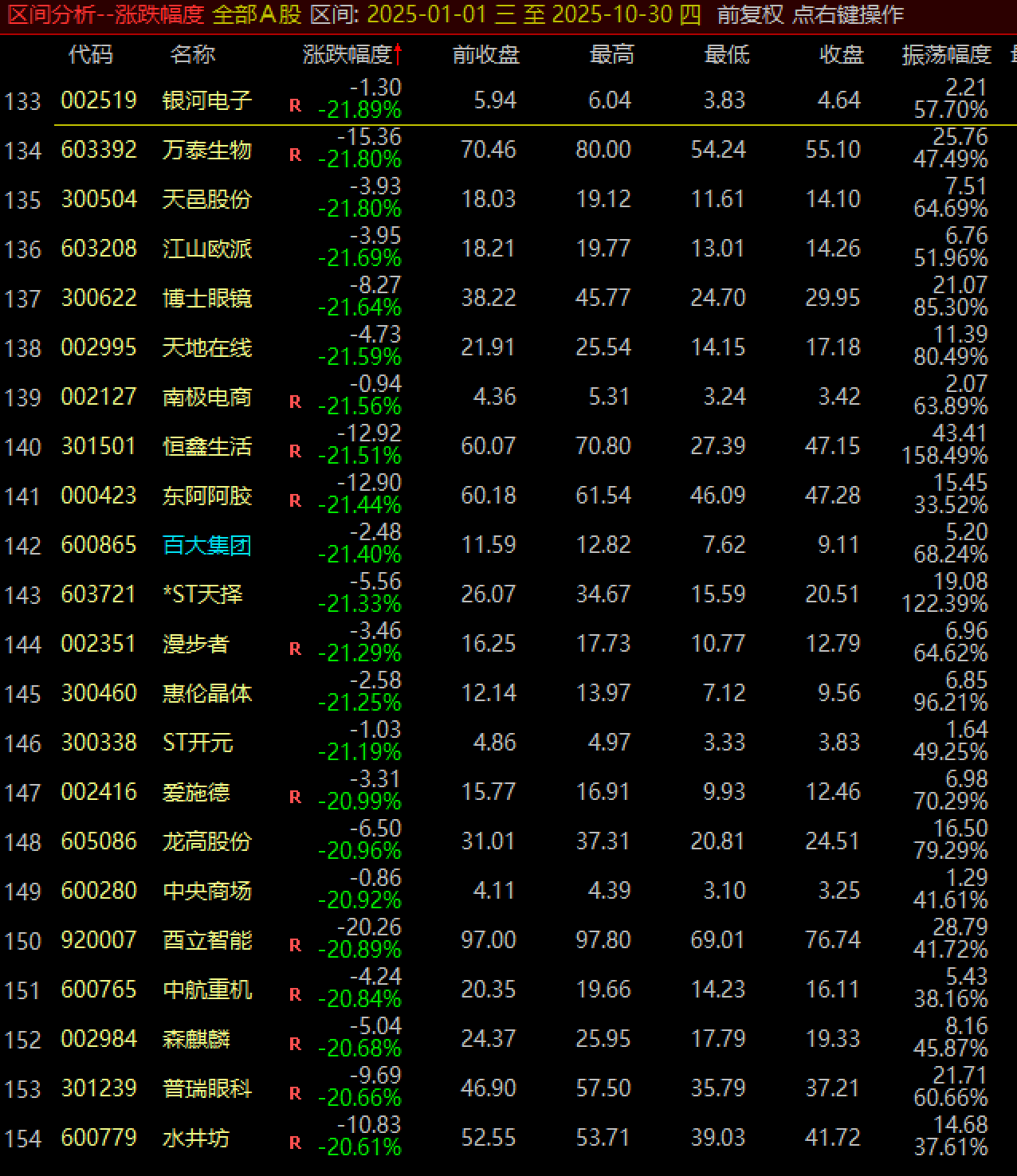This screenshot has height=1176, width=1017.
Task: Select stock name 天邑股份
Action: (207, 199)
